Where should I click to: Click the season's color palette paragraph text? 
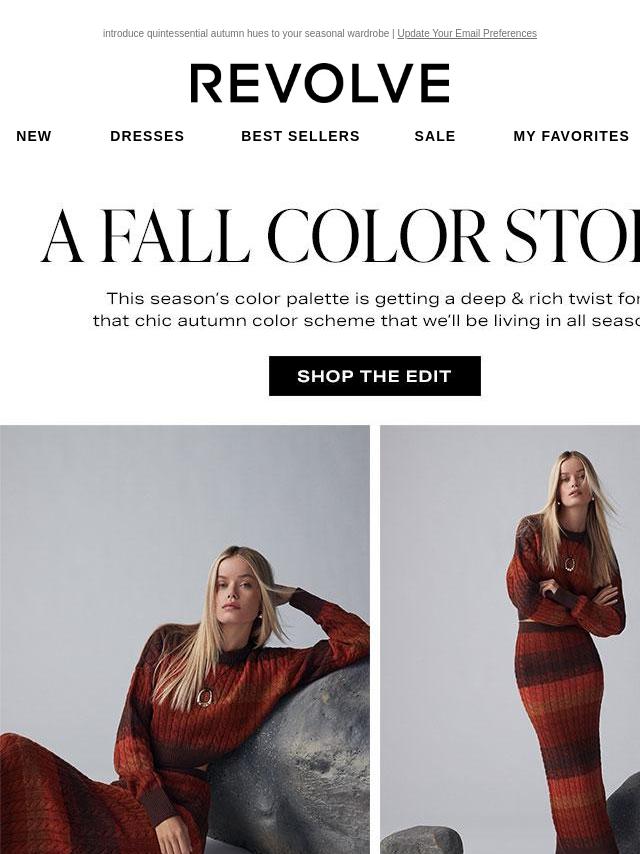point(366,309)
